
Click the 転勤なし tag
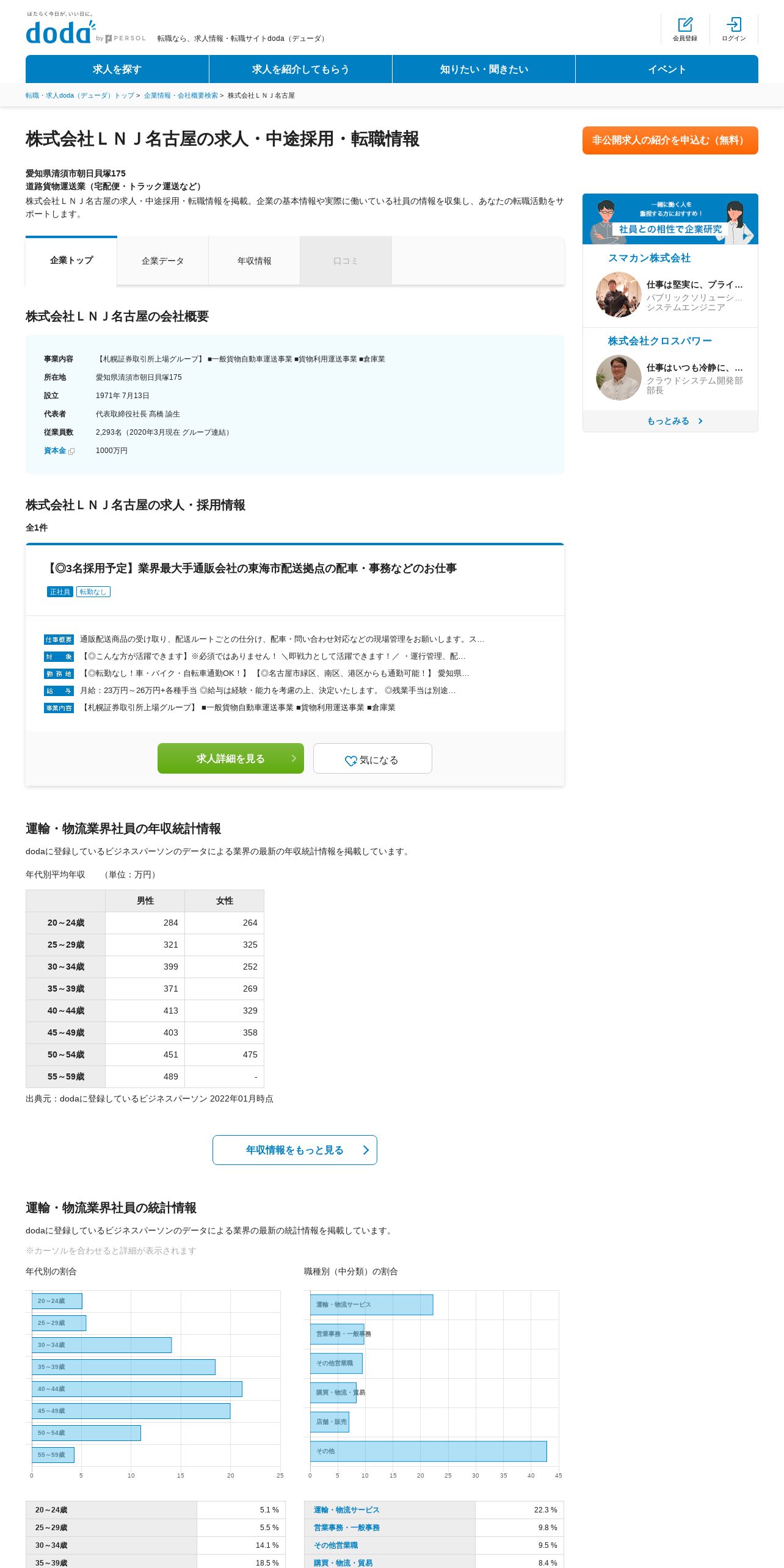93,592
